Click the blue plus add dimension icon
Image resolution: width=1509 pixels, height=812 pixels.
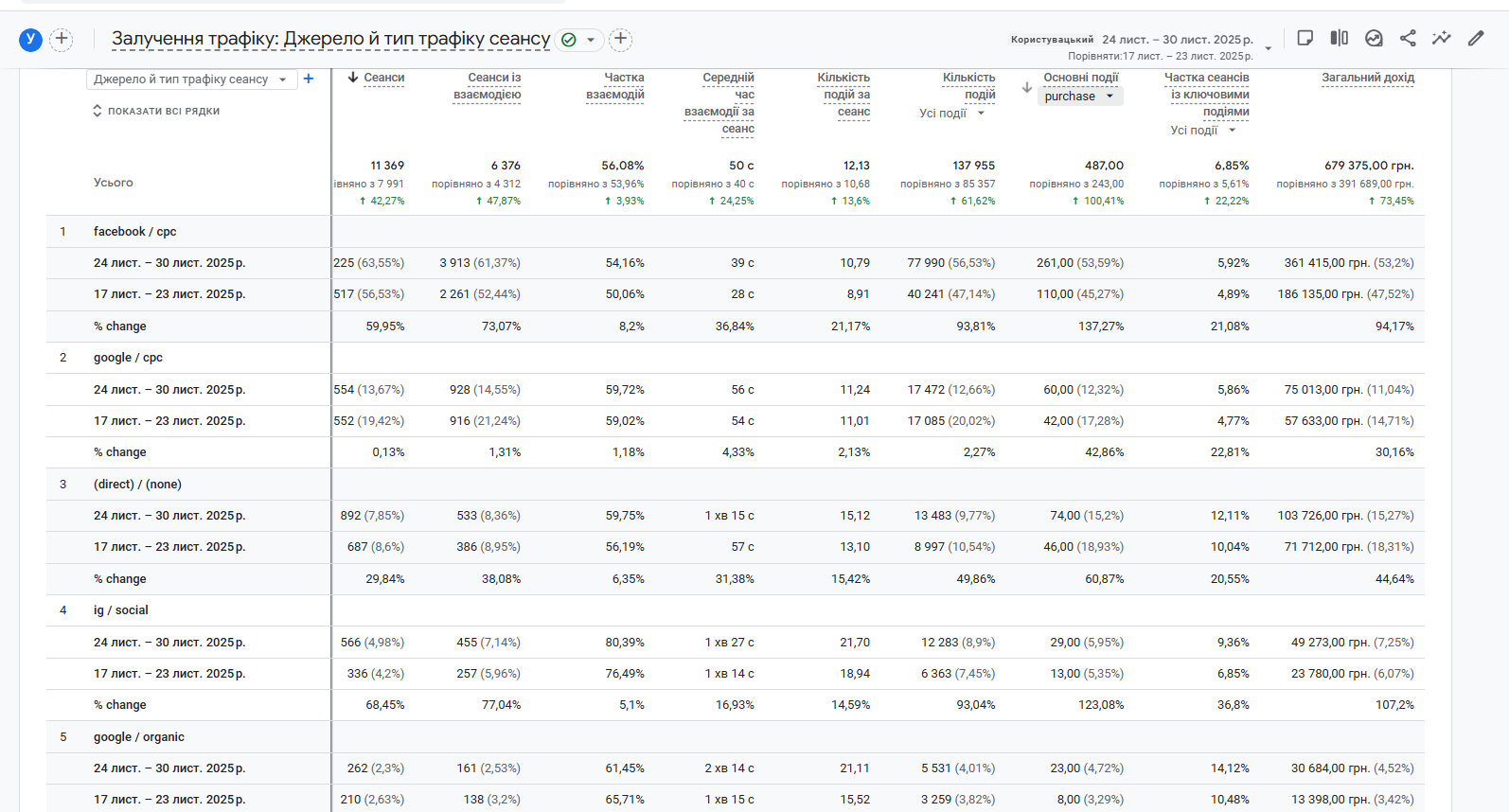tap(308, 79)
